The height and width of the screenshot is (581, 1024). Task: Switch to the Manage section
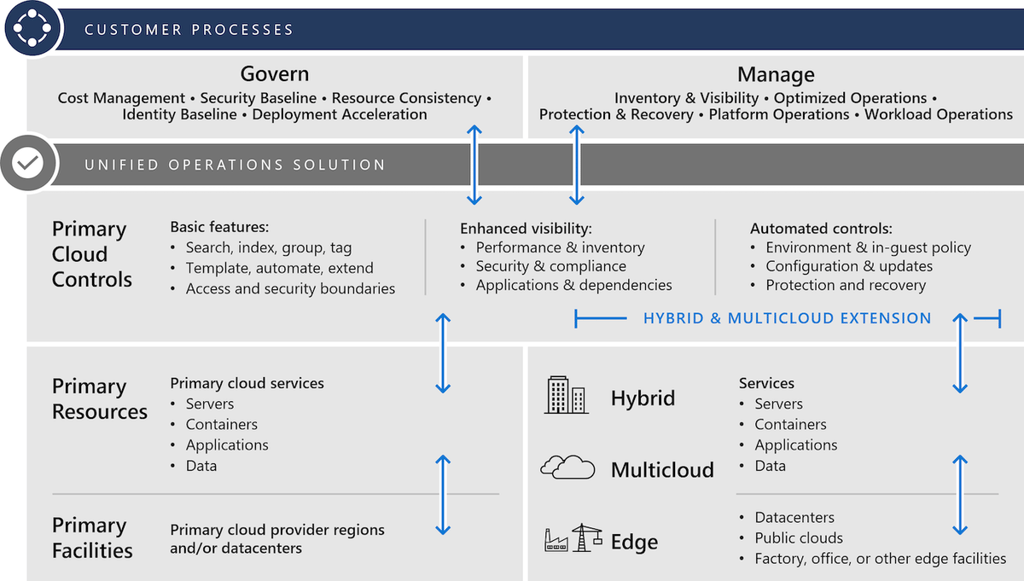[776, 74]
